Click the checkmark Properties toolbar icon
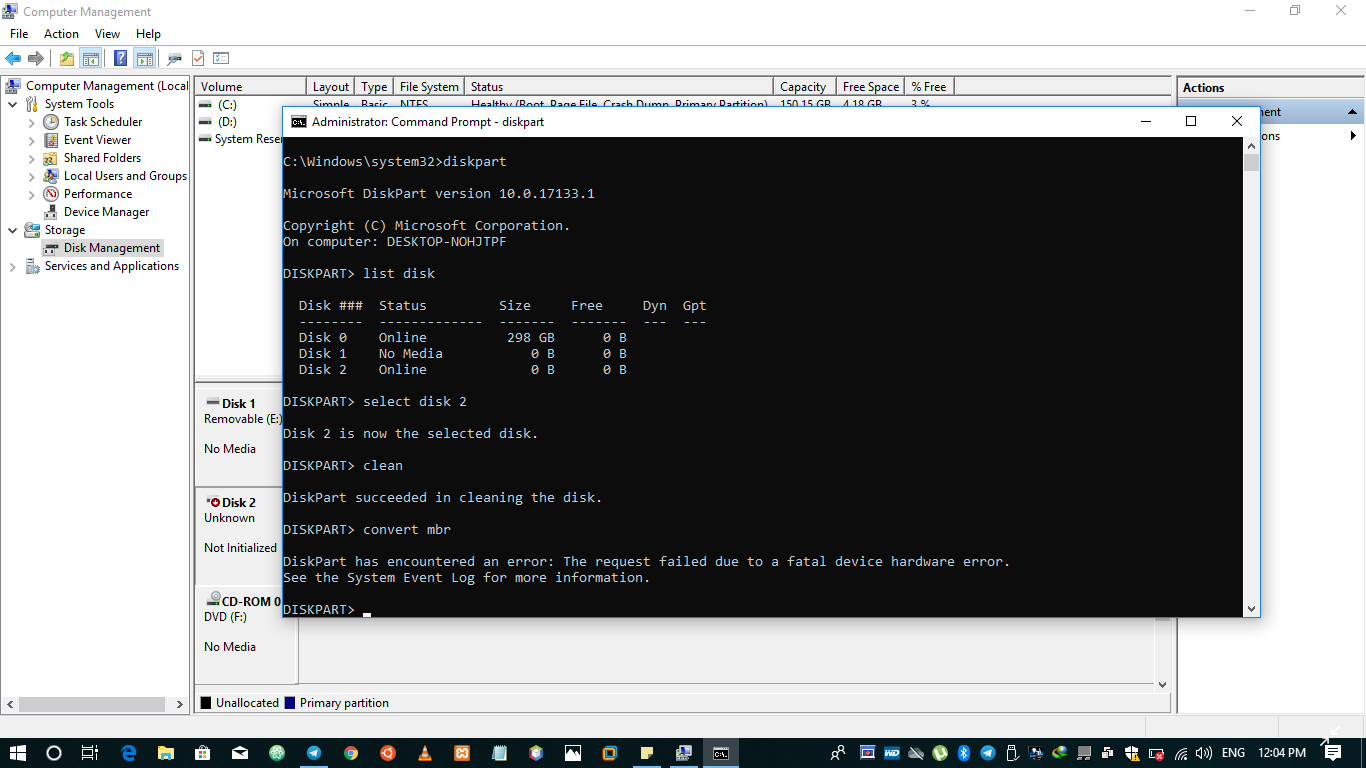This screenshot has width=1366, height=768. pos(198,59)
